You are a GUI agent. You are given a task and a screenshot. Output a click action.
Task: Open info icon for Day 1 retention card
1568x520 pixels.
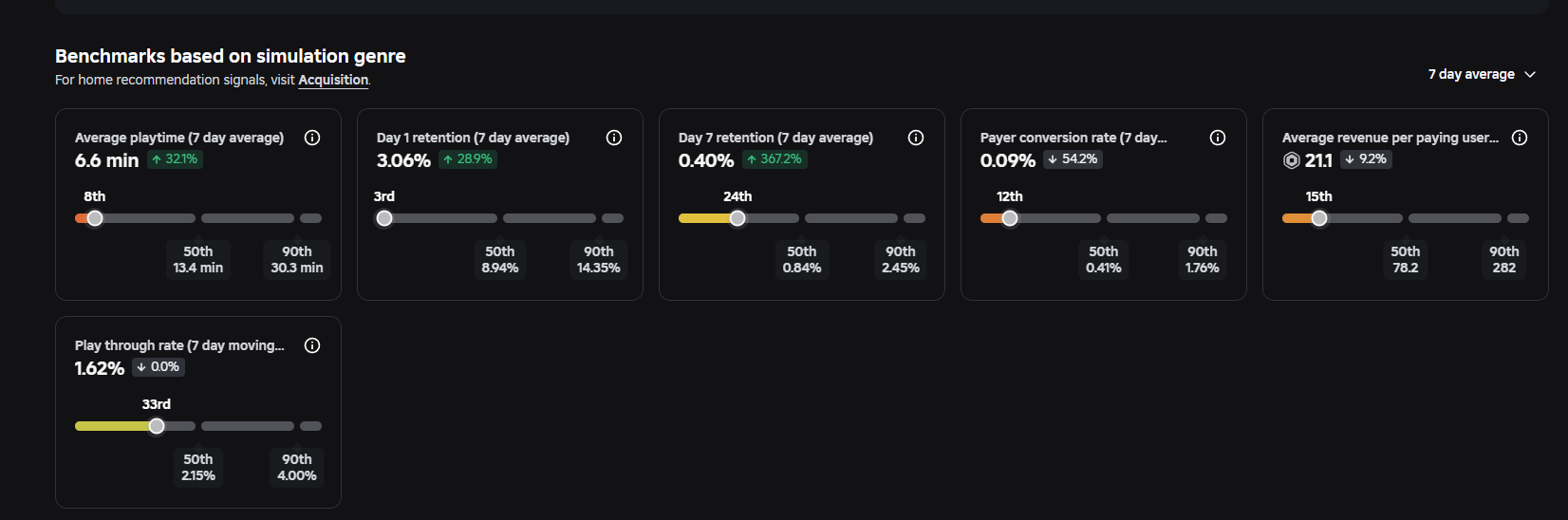click(x=614, y=138)
